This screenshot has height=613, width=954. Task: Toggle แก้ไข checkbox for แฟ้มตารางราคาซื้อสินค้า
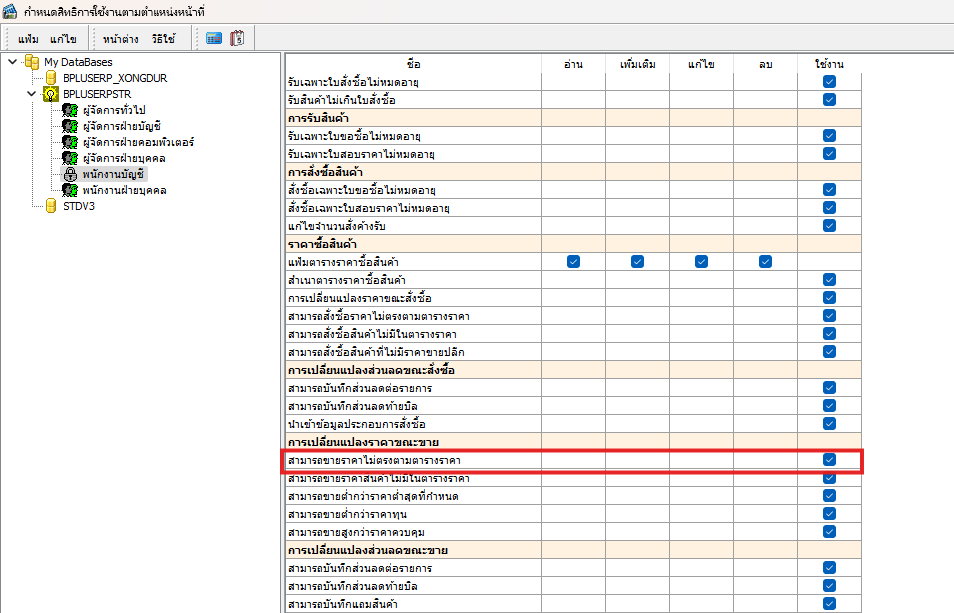pyautogui.click(x=701, y=262)
